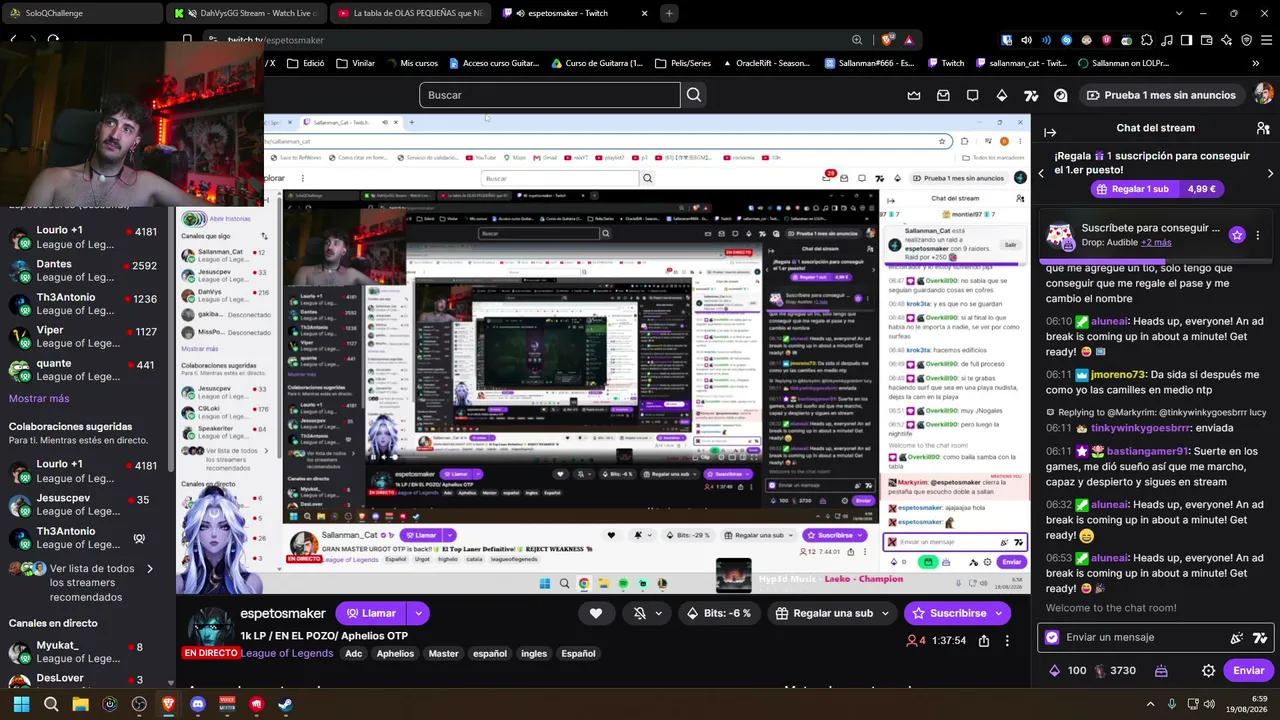The height and width of the screenshot is (720, 1280).
Task: Share the espetosmaker stream
Action: (984, 640)
